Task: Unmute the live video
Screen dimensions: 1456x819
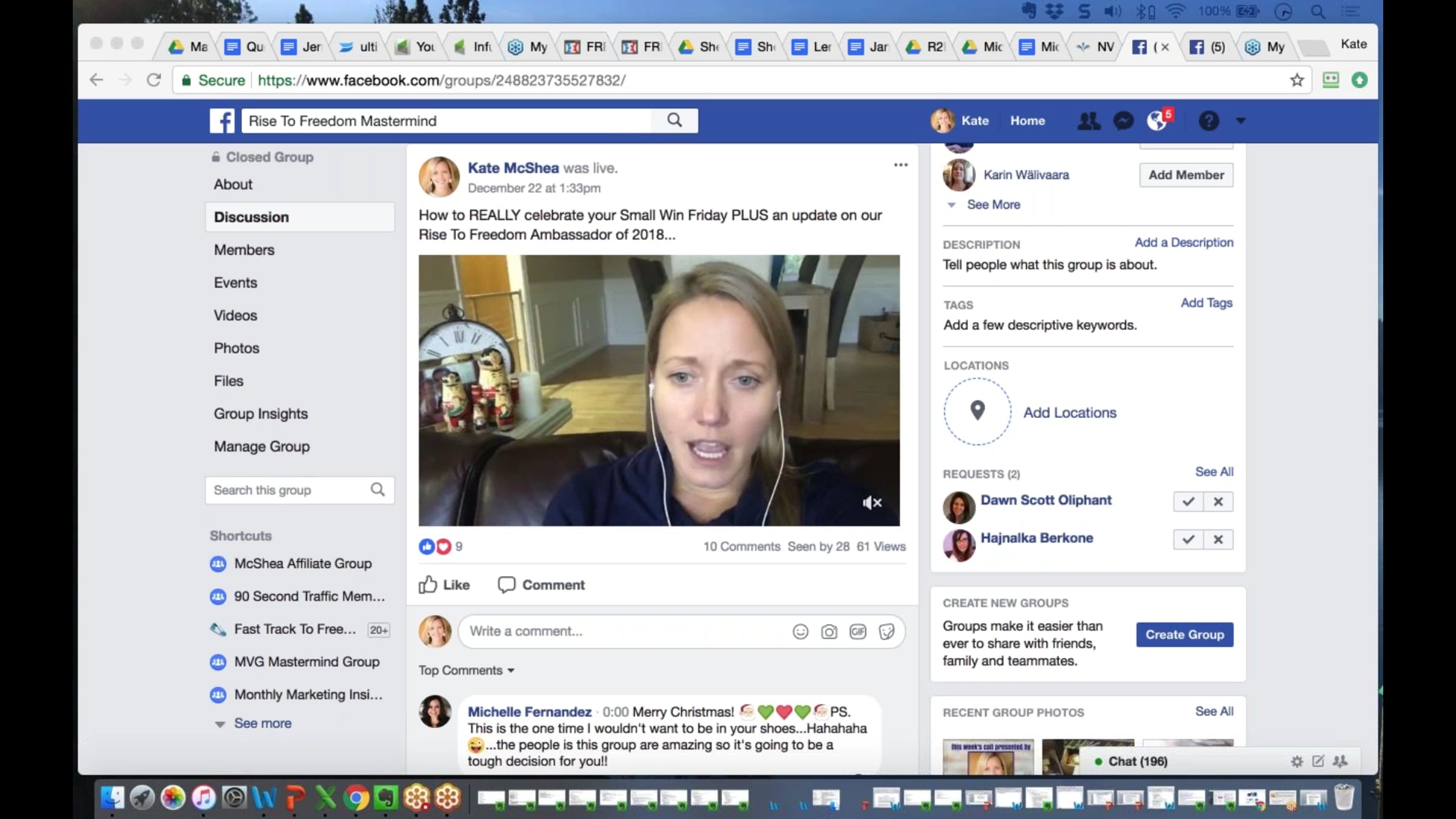Action: [x=872, y=502]
